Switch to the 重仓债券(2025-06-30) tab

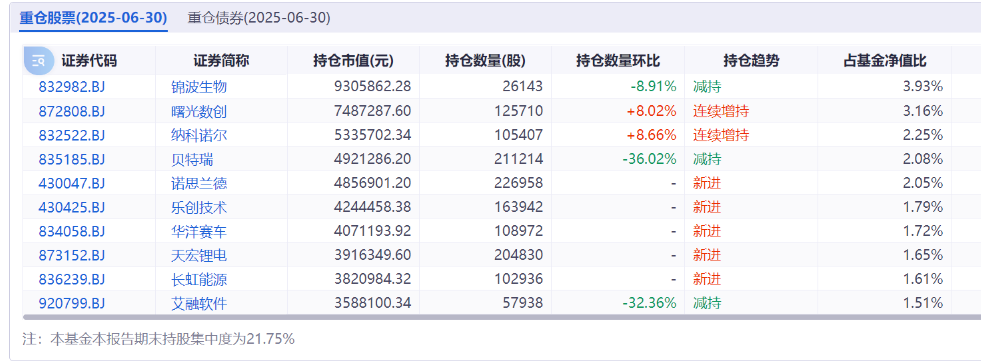pos(259,18)
